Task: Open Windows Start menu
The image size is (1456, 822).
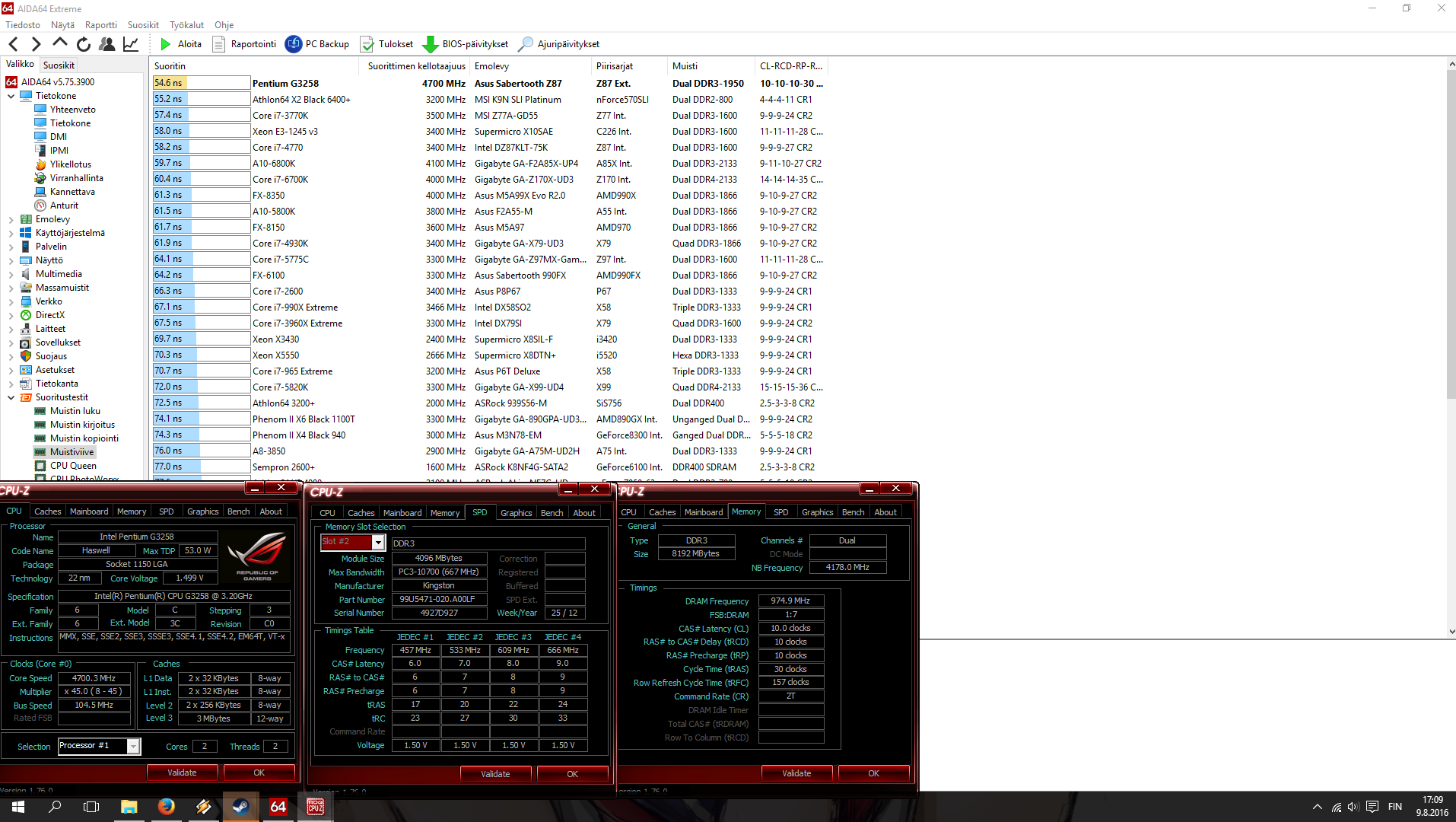Action: point(18,807)
